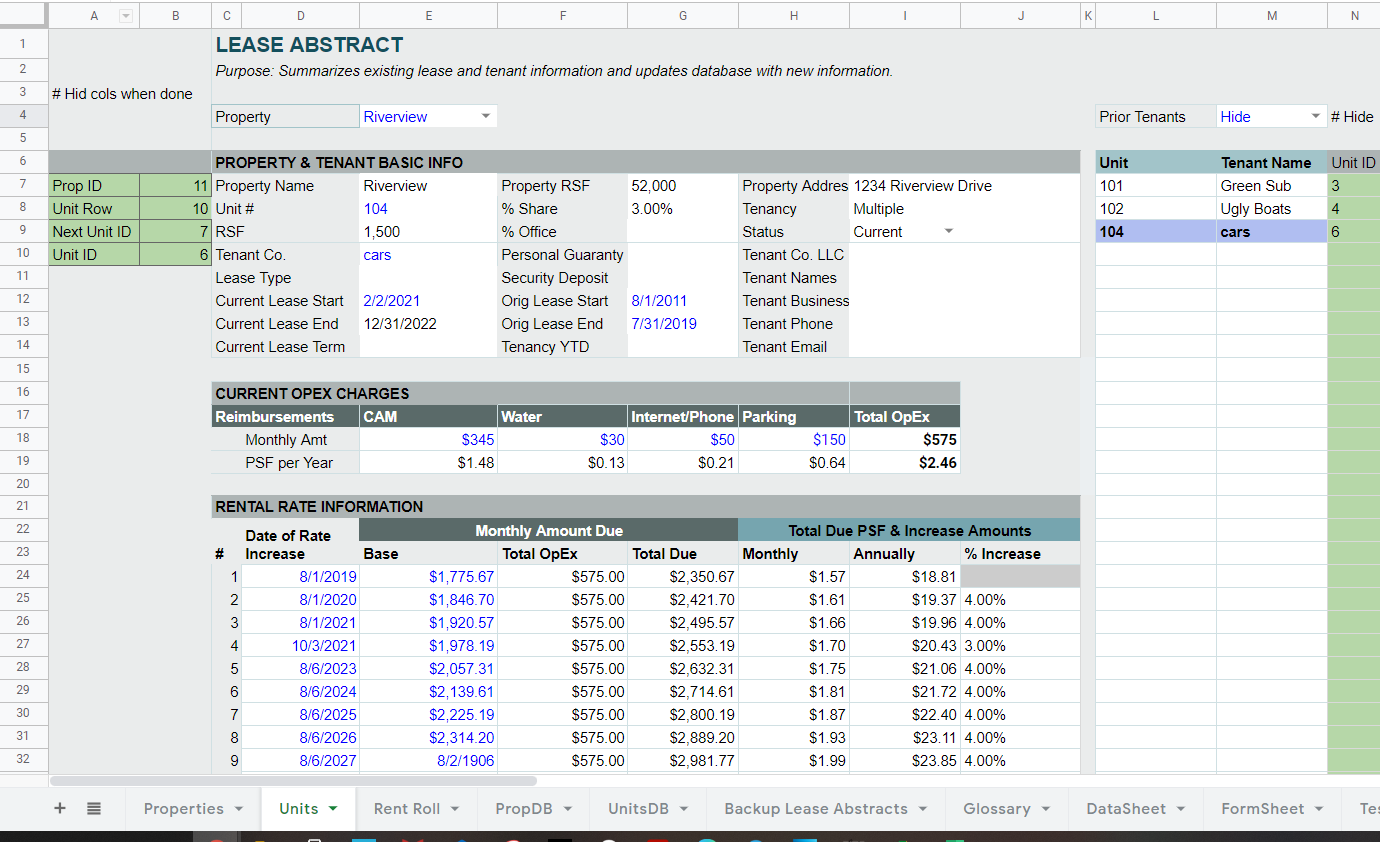The image size is (1380, 842).
Task: Open the all sheets list icon
Action: [x=94, y=808]
